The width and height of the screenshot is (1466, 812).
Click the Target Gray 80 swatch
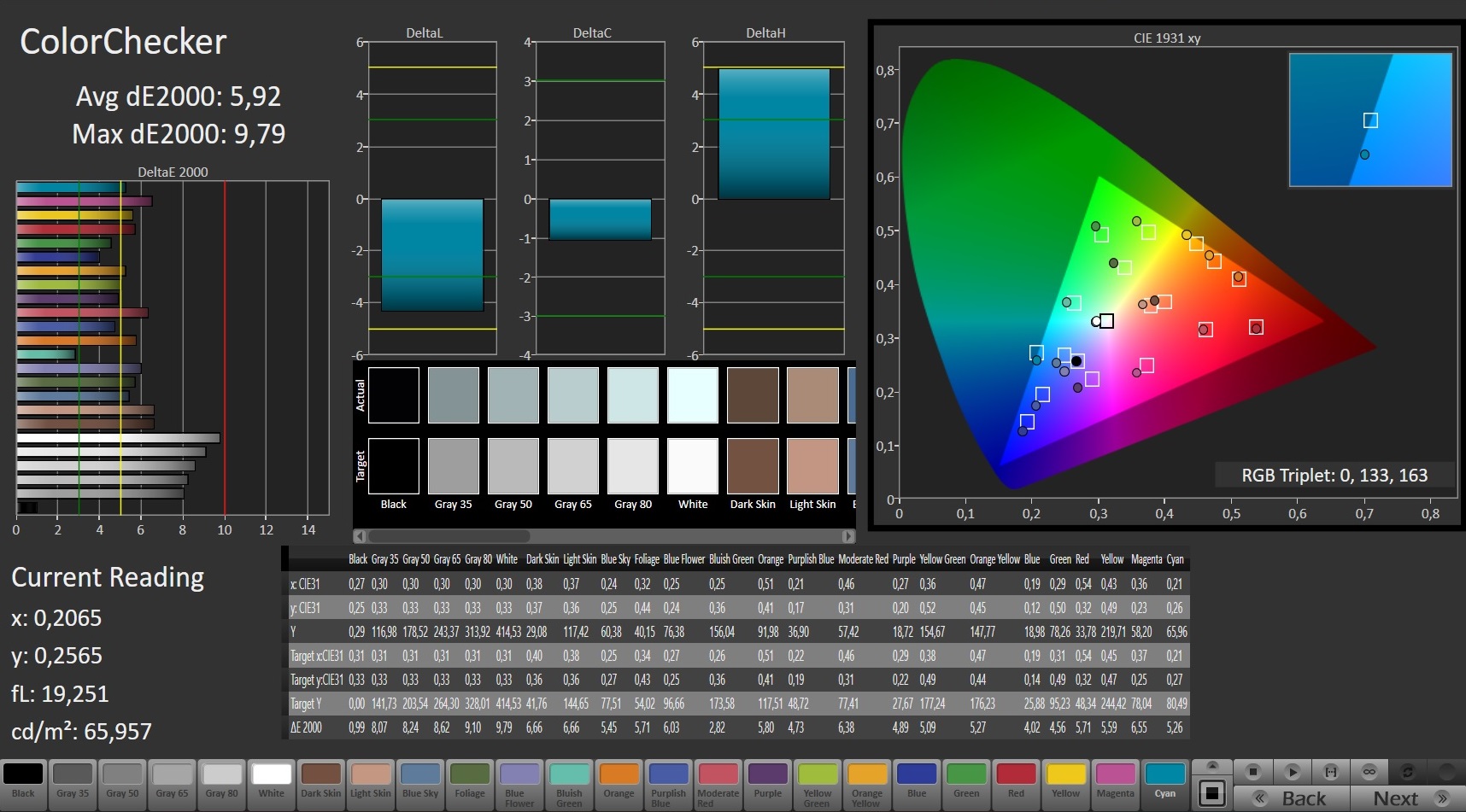point(633,466)
